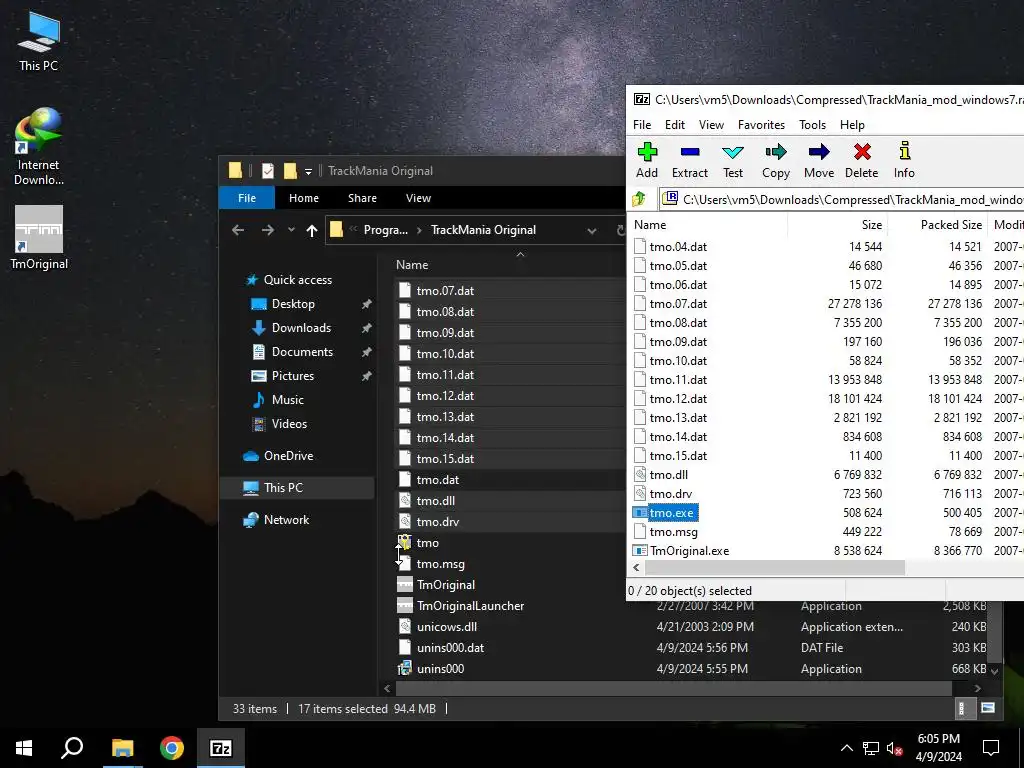This screenshot has height=768, width=1024.
Task: Go forward in File Explorer
Action: pos(268,230)
